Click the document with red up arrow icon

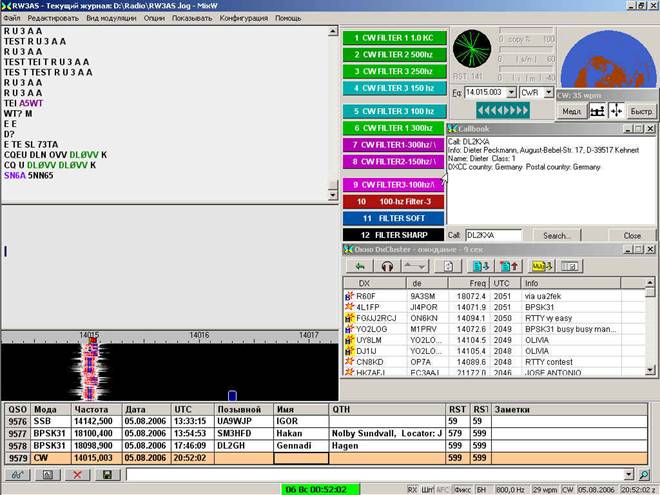pyautogui.click(x=509, y=266)
